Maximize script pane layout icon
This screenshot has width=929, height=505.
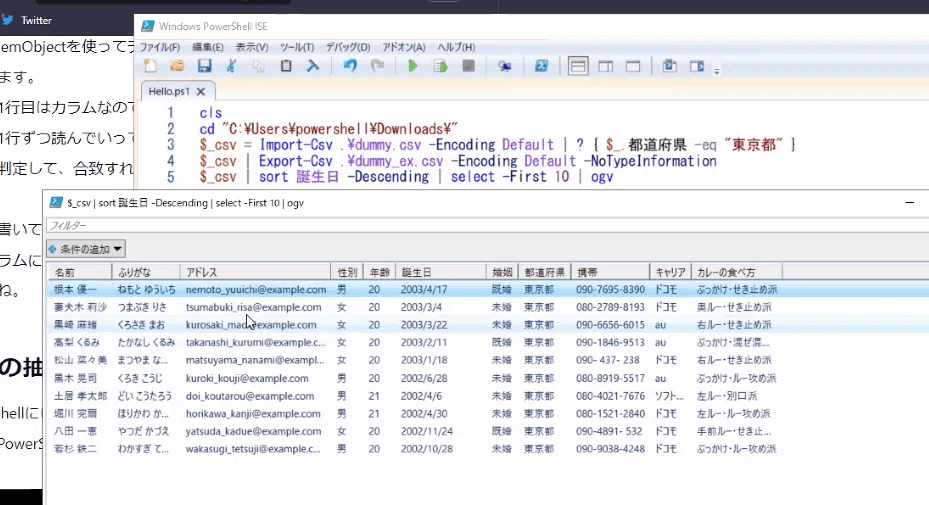click(x=633, y=66)
